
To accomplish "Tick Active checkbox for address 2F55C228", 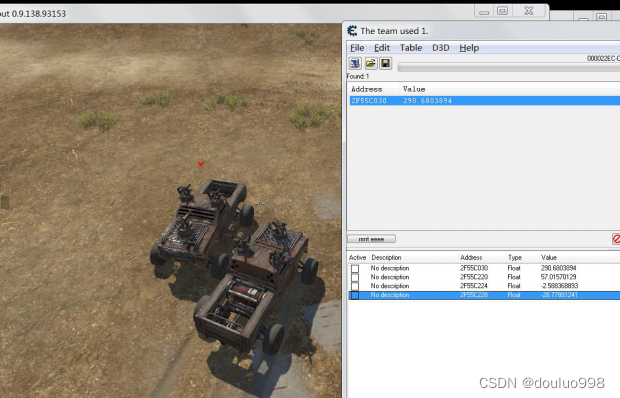I will 355,295.
